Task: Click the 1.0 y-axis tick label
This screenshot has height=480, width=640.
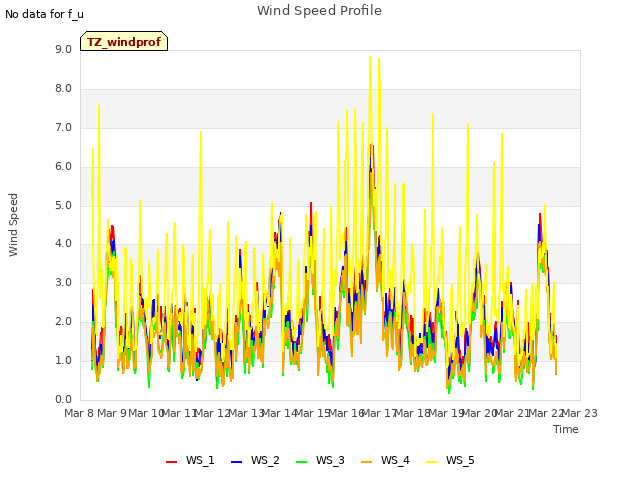Action: [x=63, y=360]
